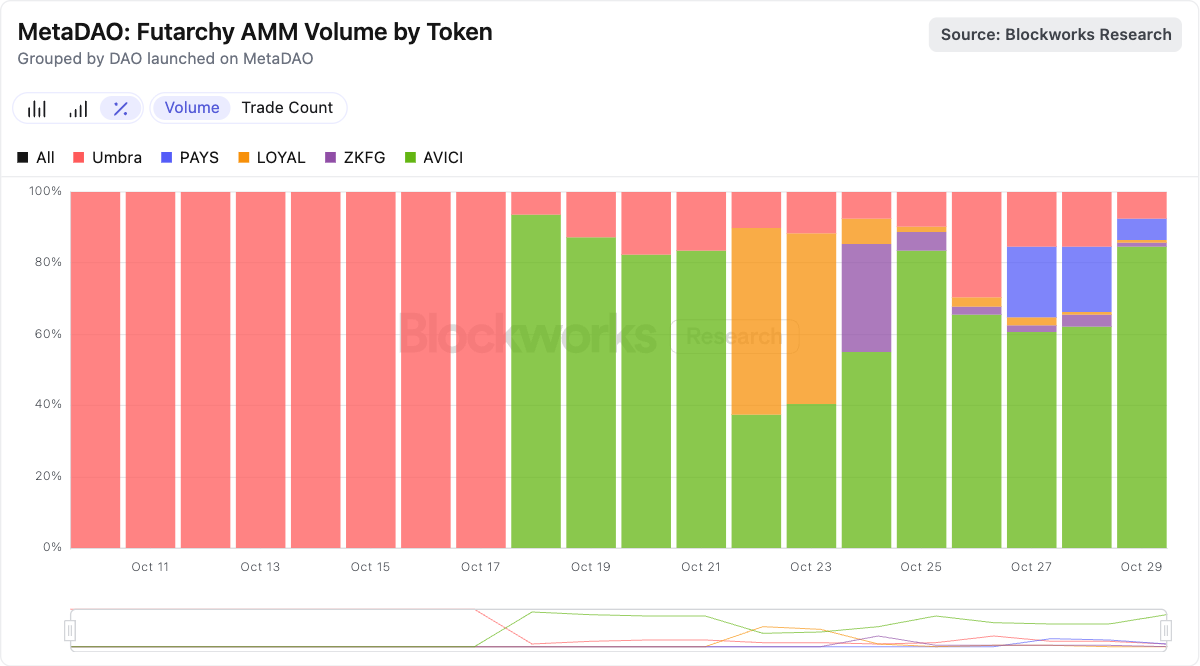
Task: Switch to the standard bar chart view
Action: point(37,108)
